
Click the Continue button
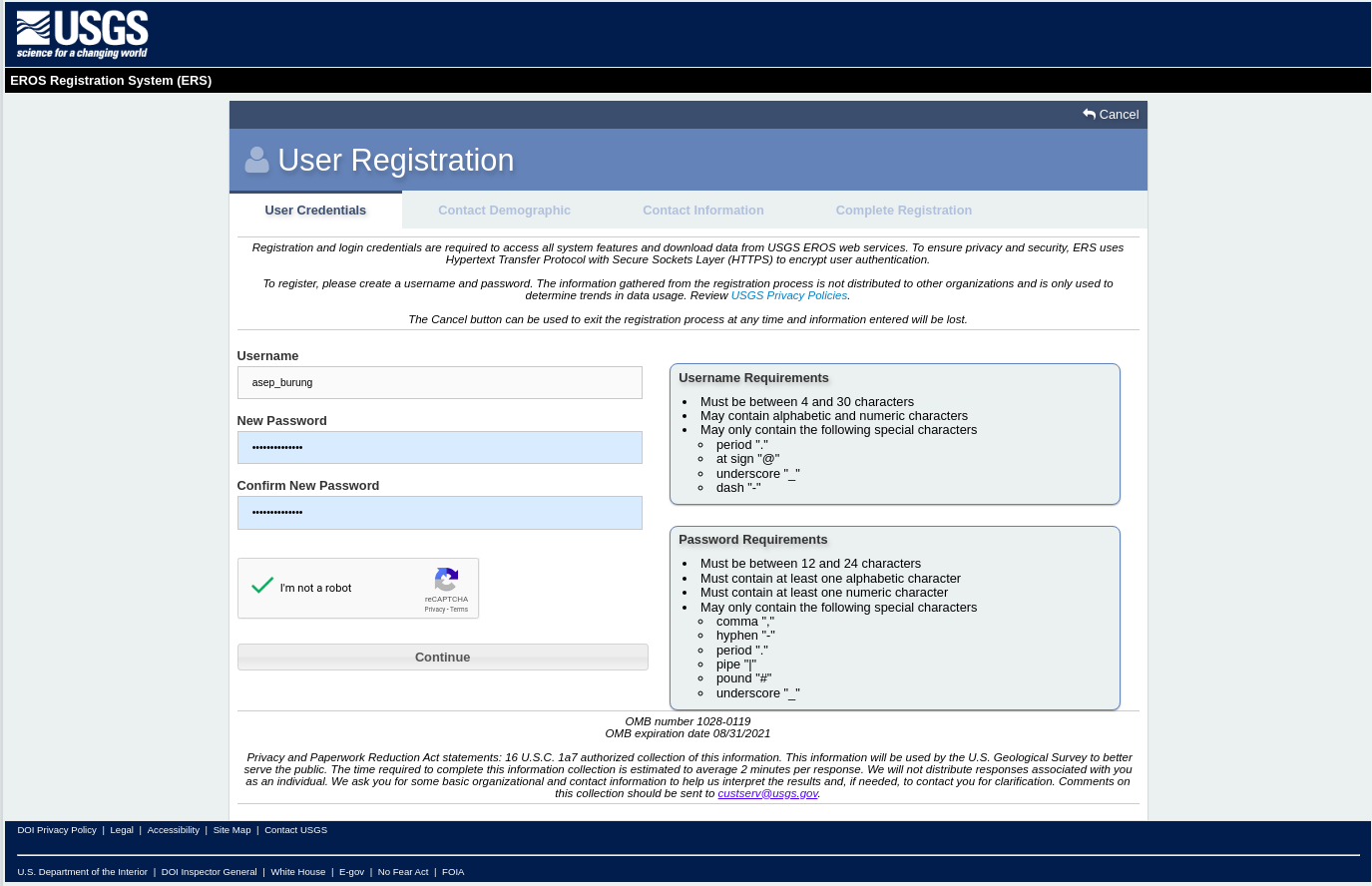(443, 658)
